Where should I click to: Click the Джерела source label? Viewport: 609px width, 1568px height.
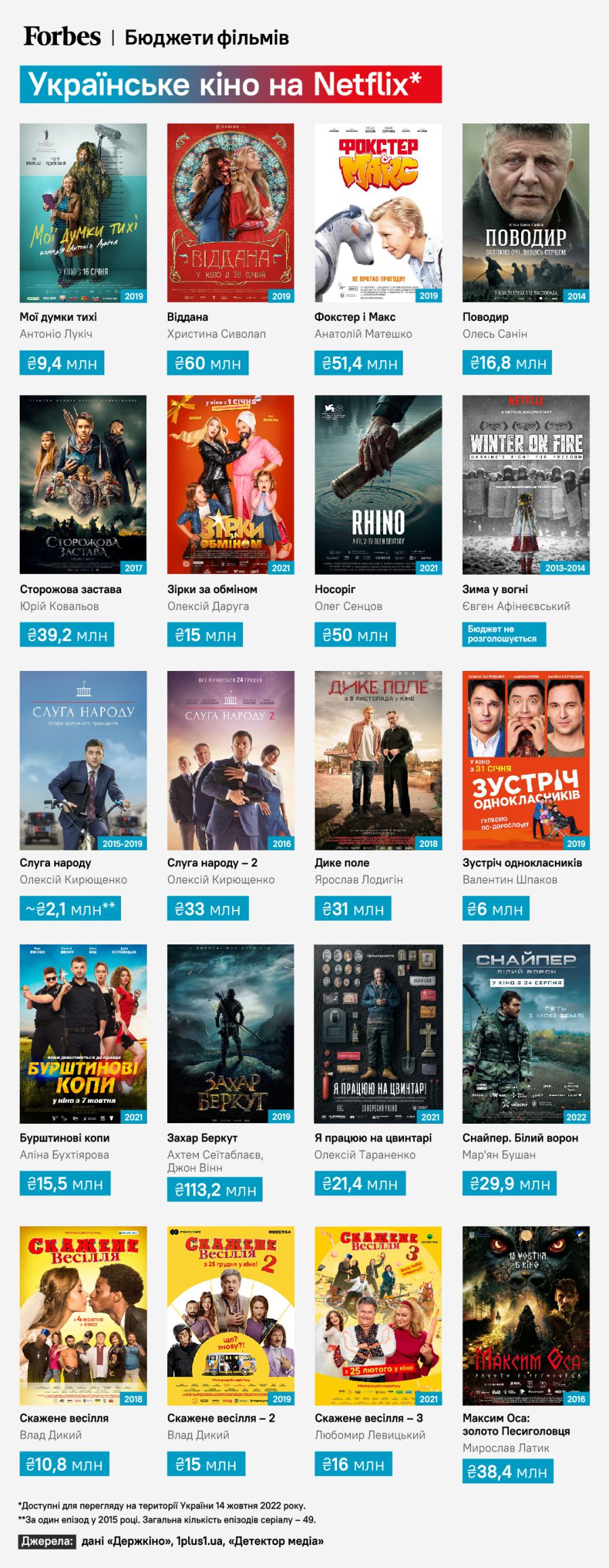click(x=47, y=1541)
